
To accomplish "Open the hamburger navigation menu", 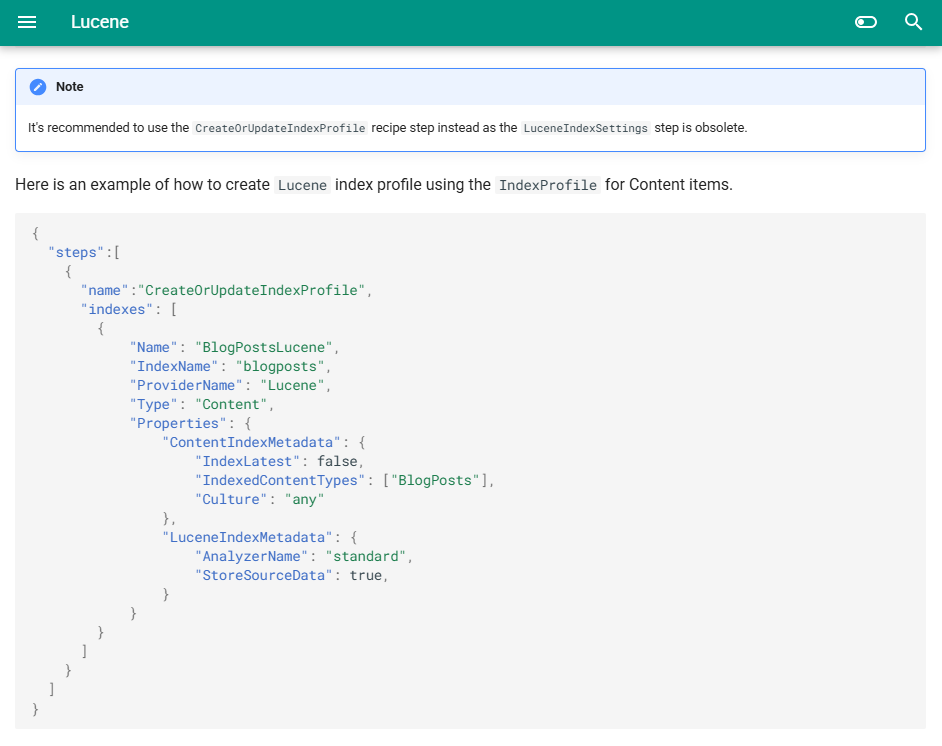I will 27,22.
